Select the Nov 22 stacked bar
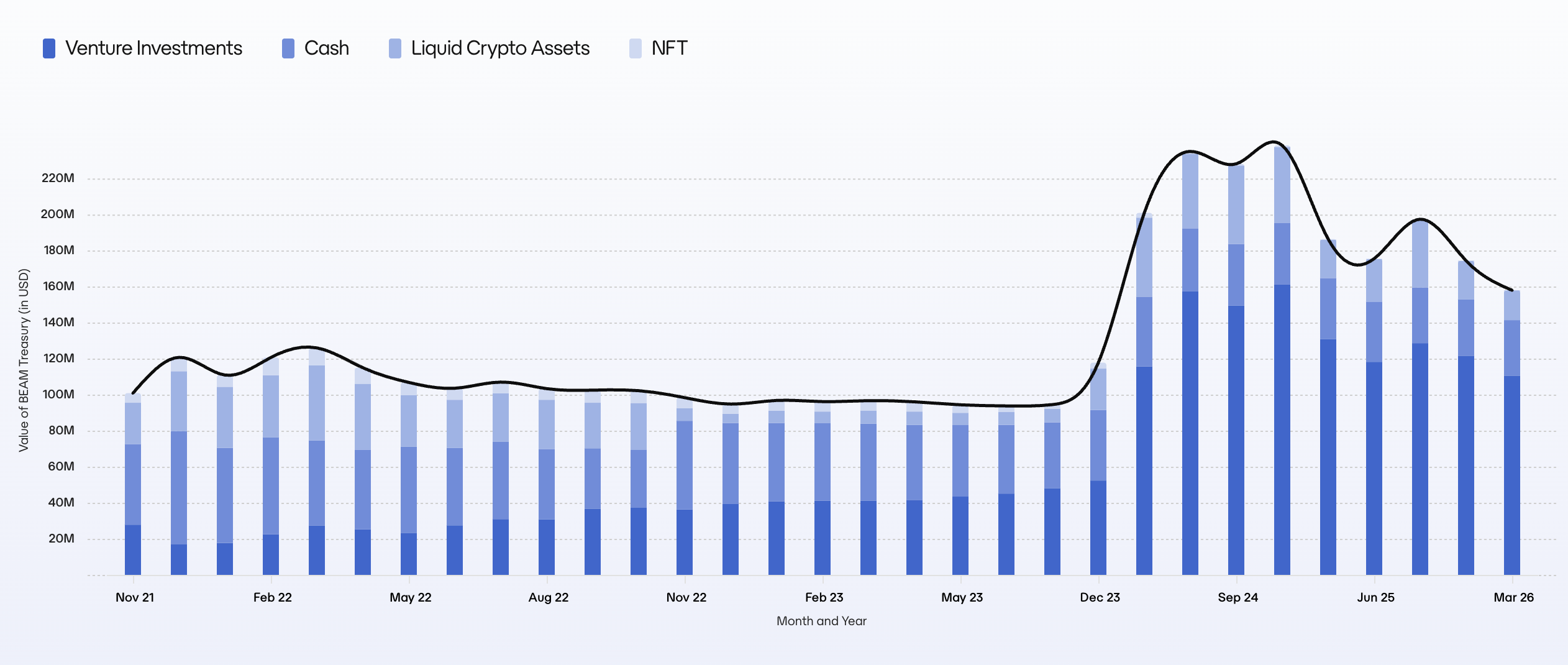1568x665 pixels. click(685, 486)
